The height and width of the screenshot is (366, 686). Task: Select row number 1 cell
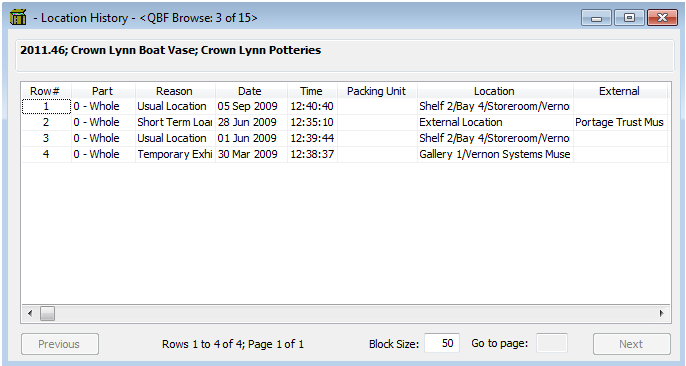pos(46,106)
